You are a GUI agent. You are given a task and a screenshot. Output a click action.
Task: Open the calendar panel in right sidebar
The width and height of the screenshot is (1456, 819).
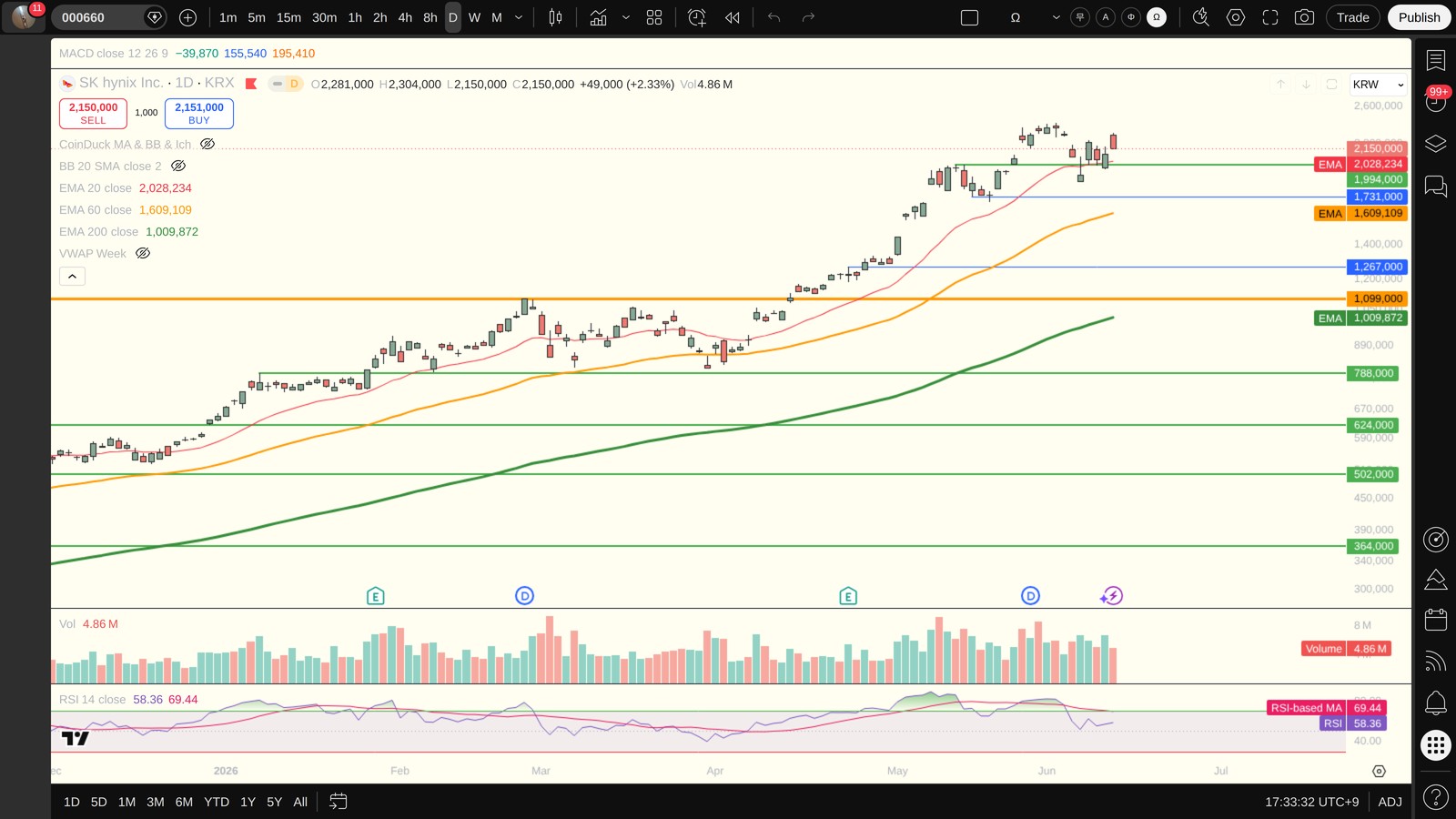click(1436, 620)
